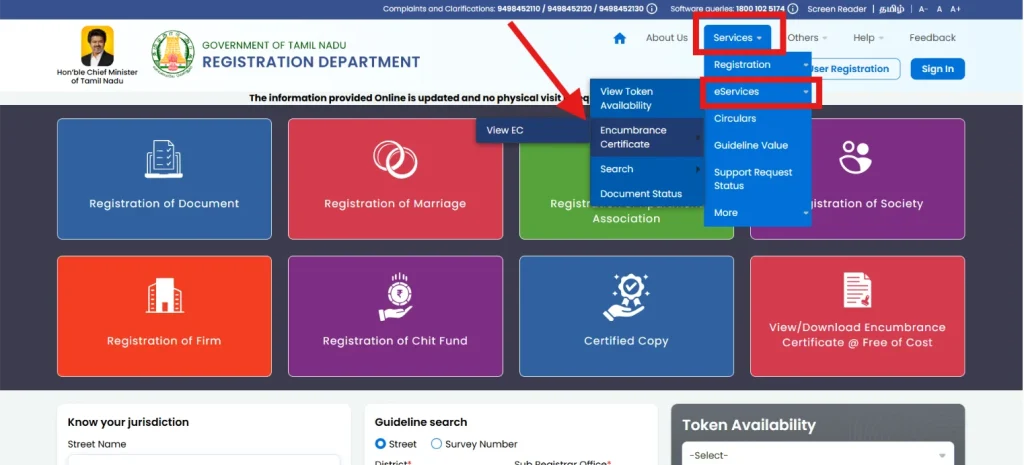This screenshot has width=1024, height=465.
Task: Decrease font size with A-
Action: [x=923, y=9]
